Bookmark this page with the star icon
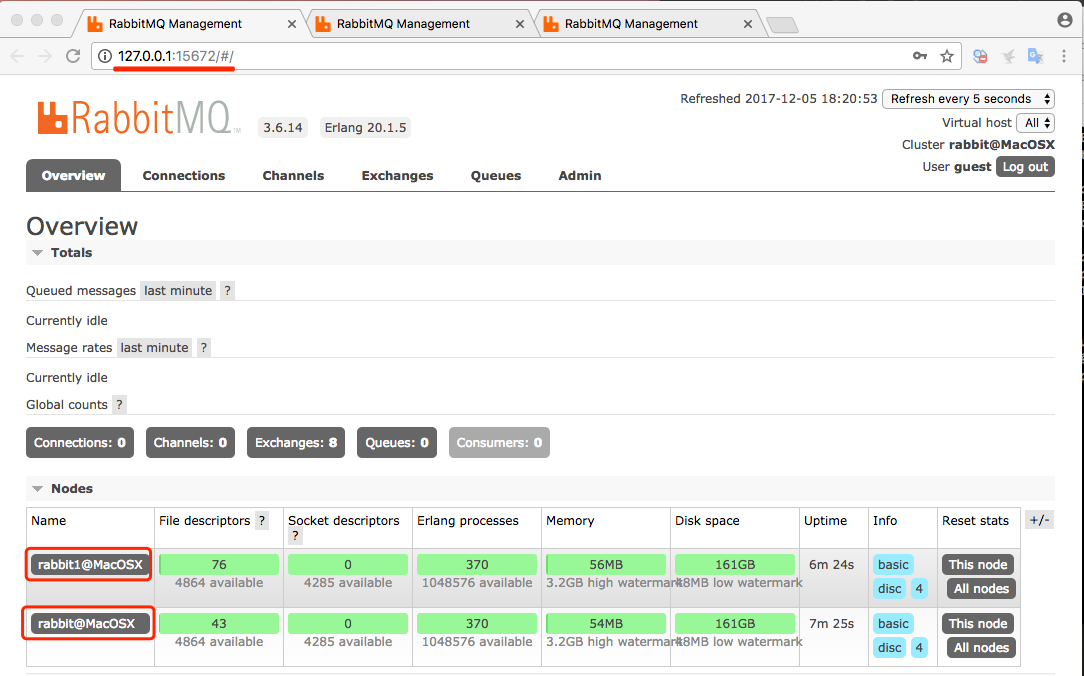 947,56
